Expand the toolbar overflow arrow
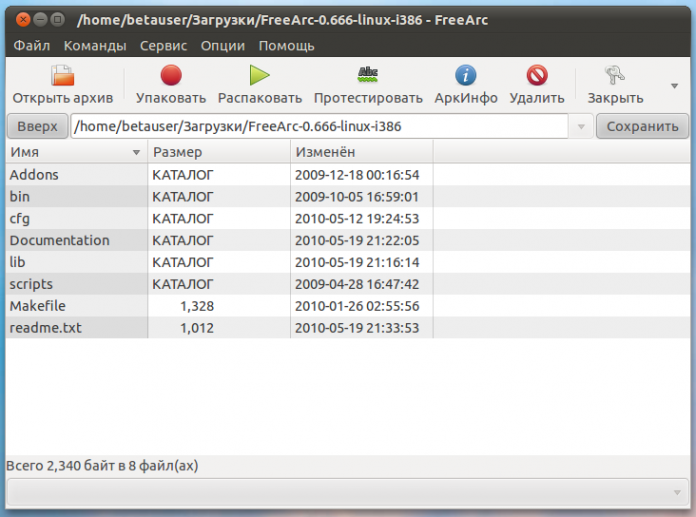This screenshot has height=517, width=696. (674, 86)
